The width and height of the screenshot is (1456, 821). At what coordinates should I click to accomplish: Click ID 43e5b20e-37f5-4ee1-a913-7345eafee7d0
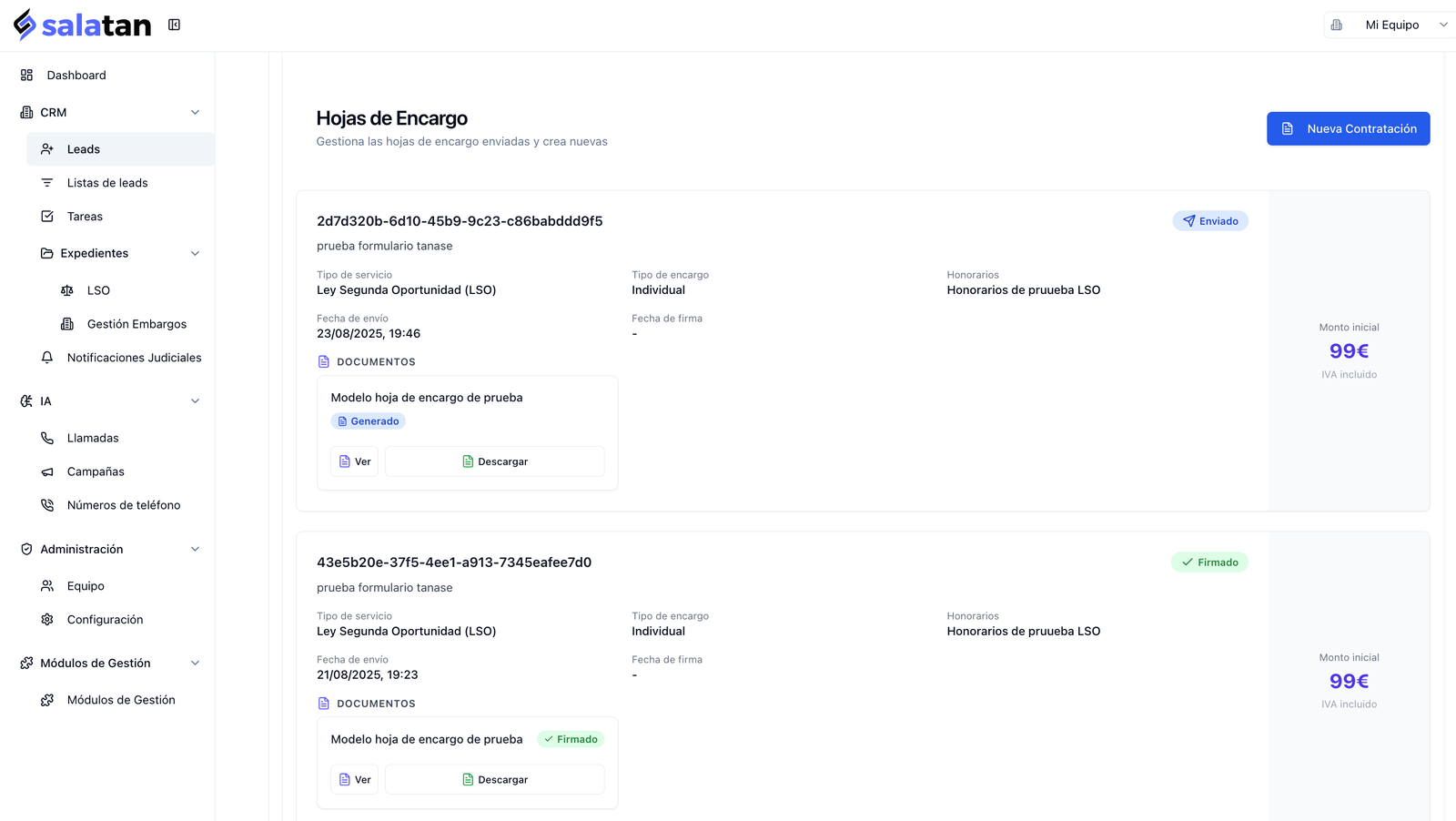454,563
